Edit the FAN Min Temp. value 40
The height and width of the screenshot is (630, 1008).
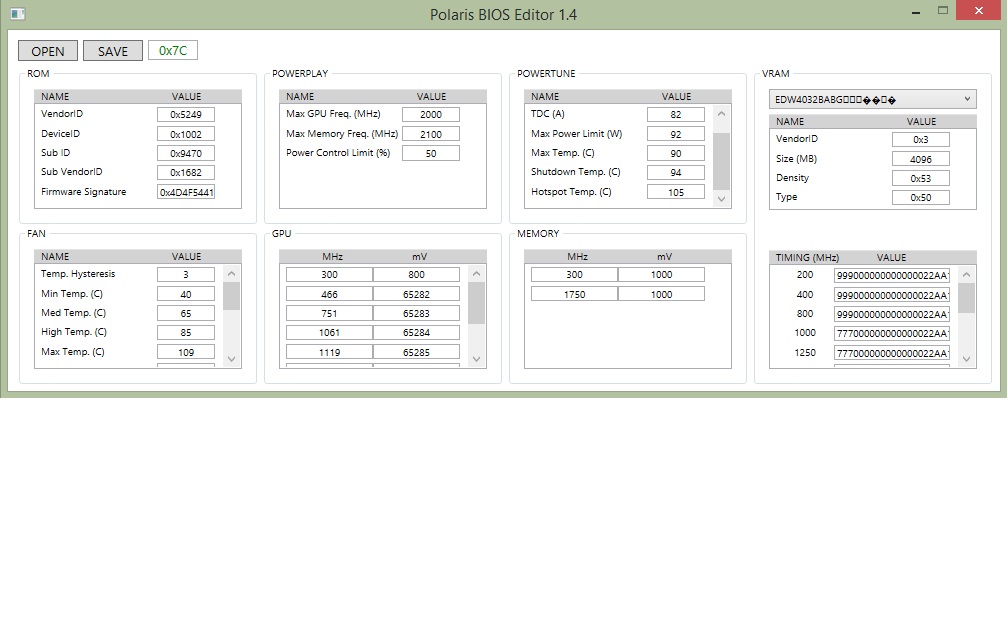click(186, 294)
